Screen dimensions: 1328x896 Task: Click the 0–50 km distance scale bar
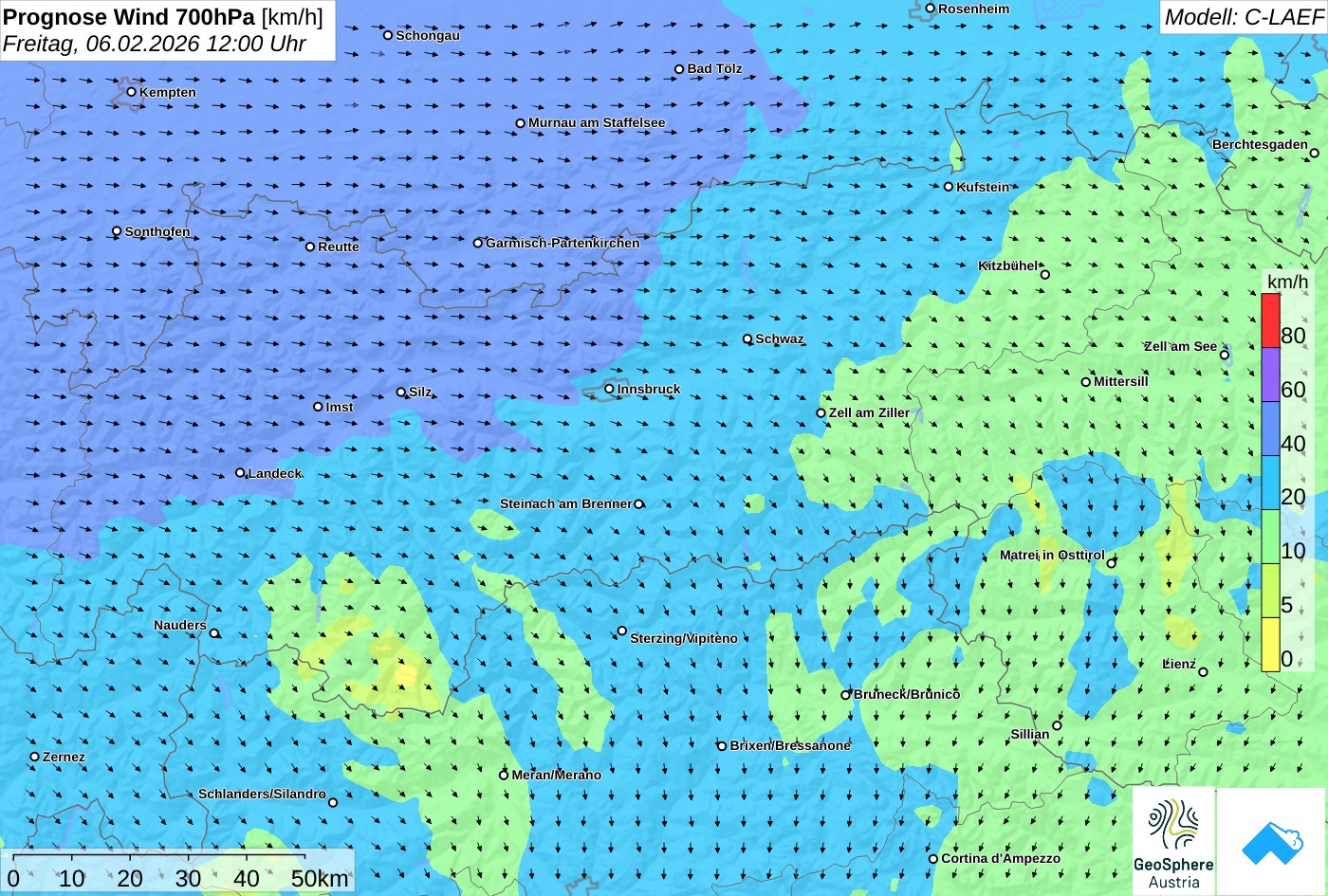coord(159,857)
